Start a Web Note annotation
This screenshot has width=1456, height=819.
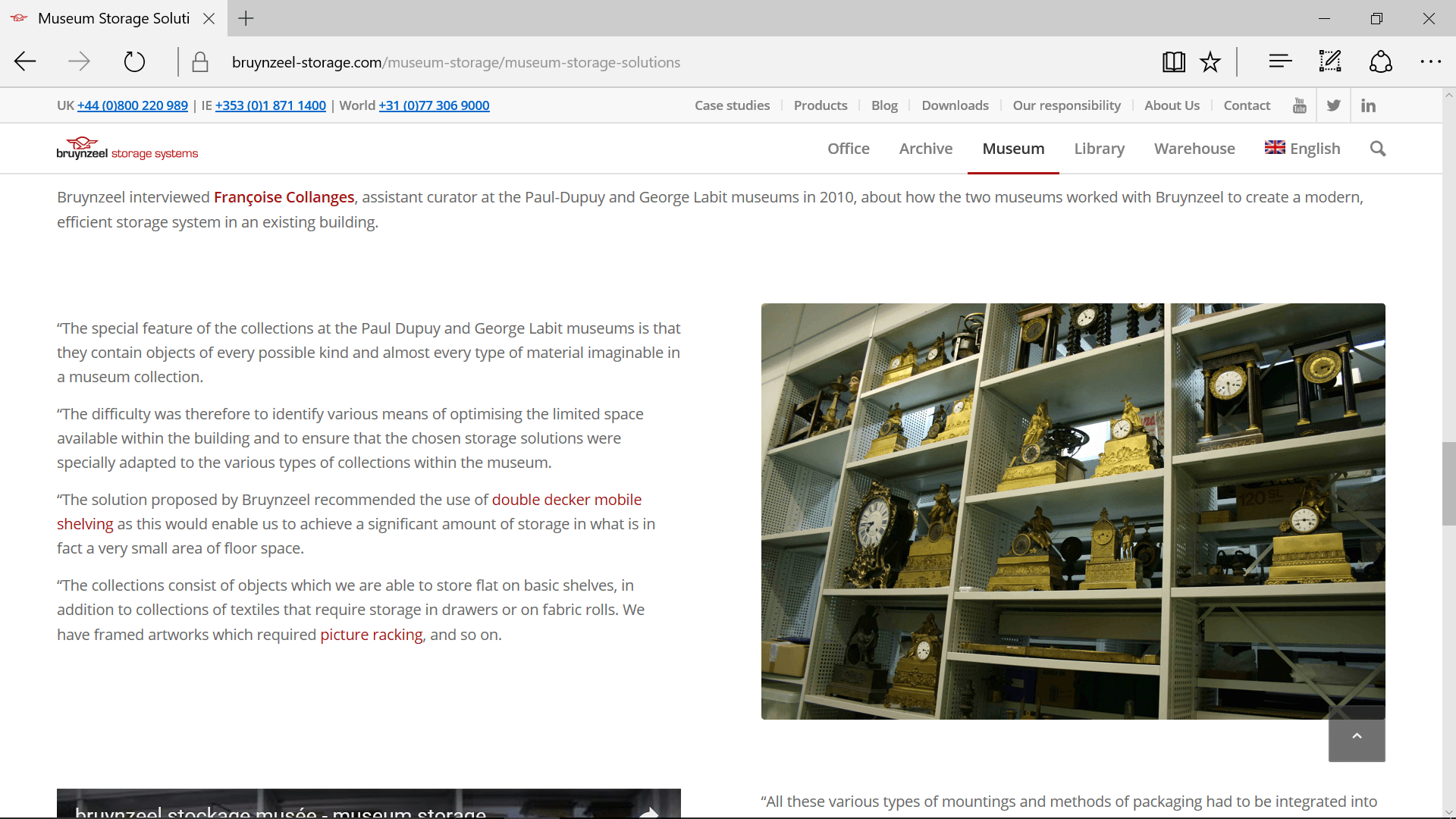(x=1329, y=61)
